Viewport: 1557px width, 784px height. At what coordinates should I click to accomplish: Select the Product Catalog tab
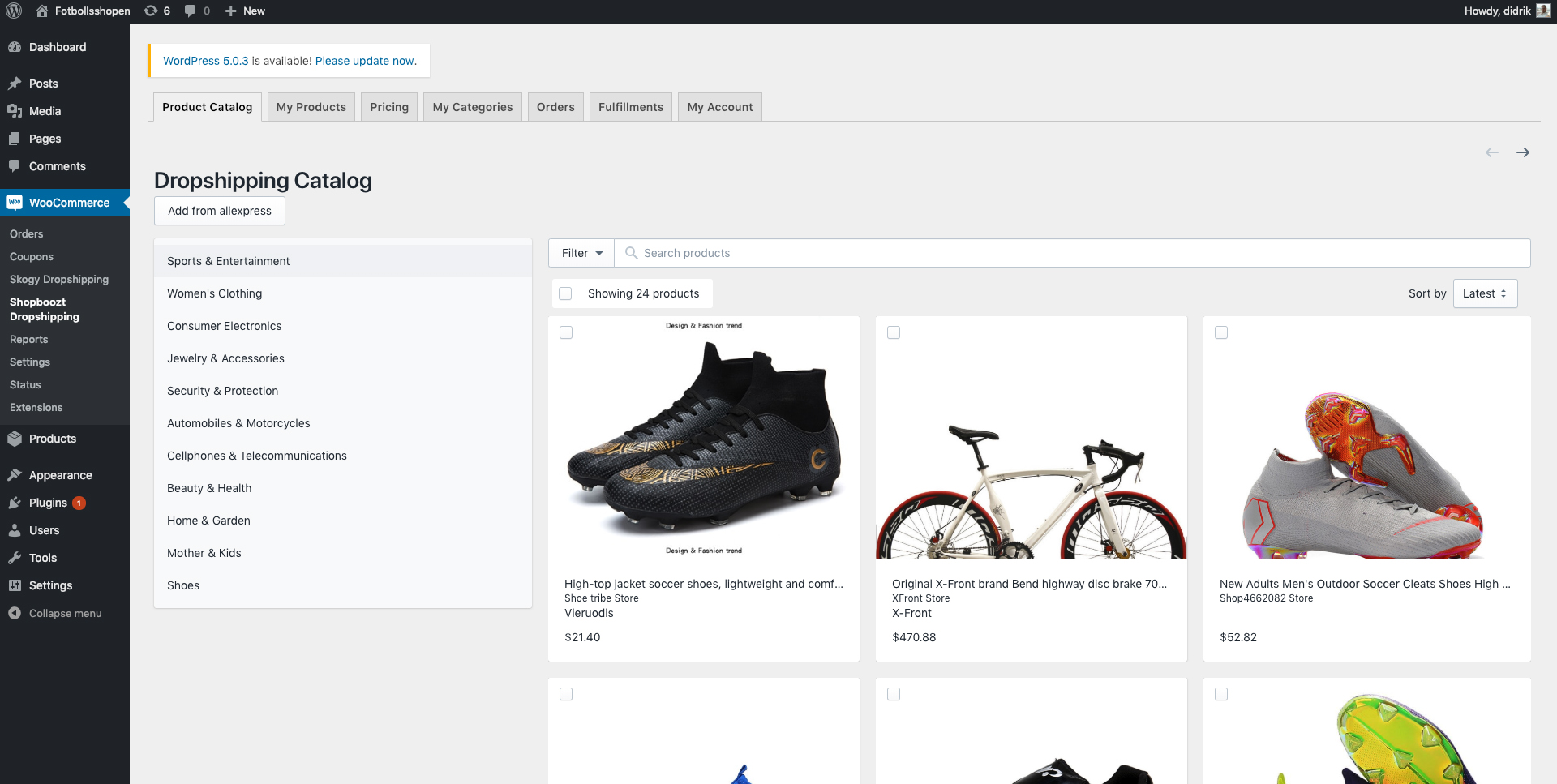(x=208, y=107)
